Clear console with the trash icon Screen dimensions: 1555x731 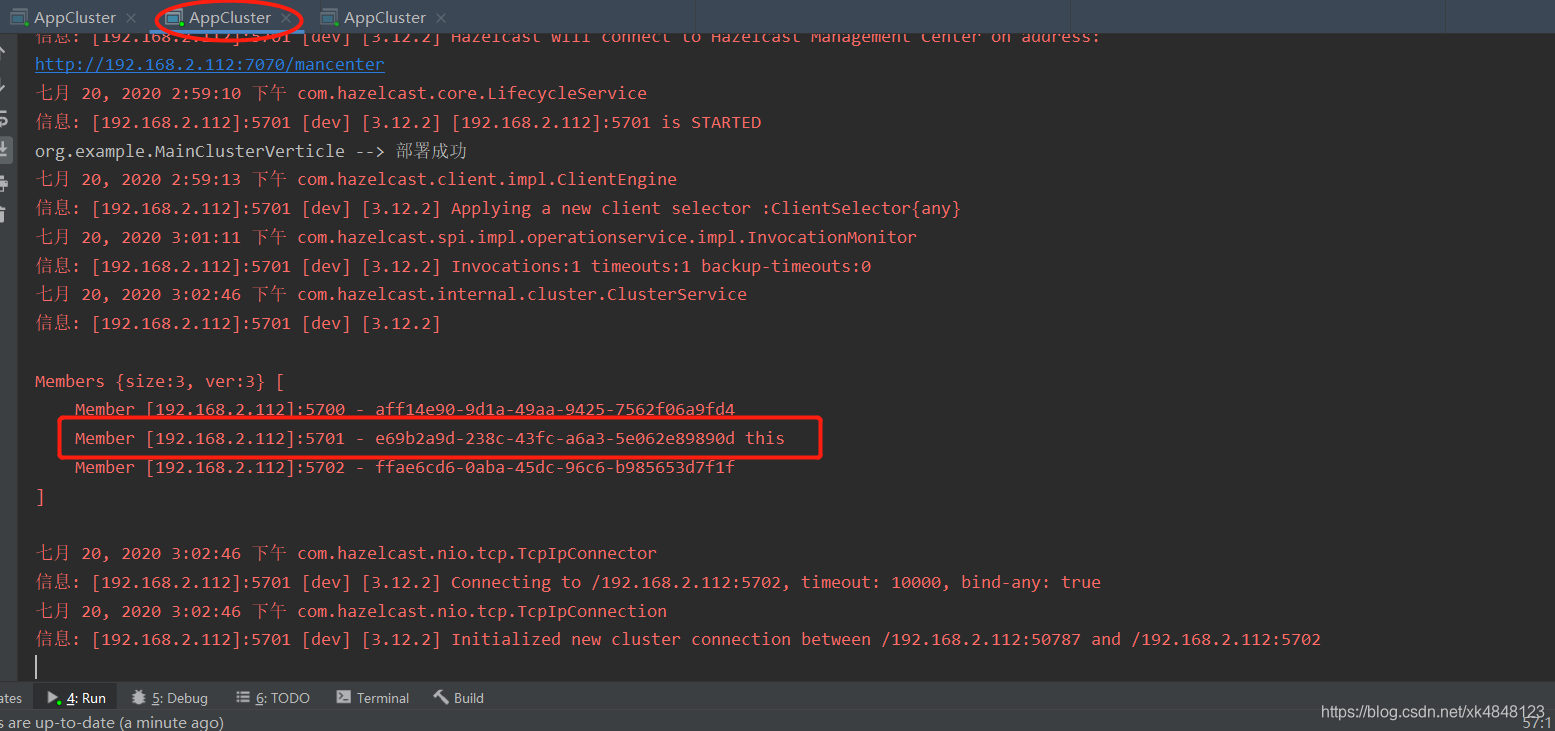click(x=4, y=214)
